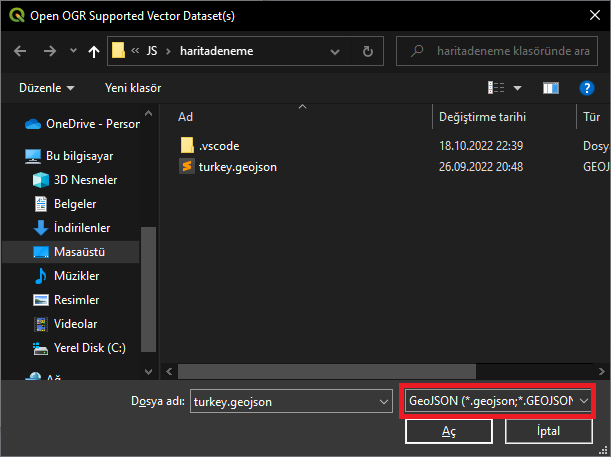Click file list scroll left arrow
The width and height of the screenshot is (611, 457).
tap(169, 371)
